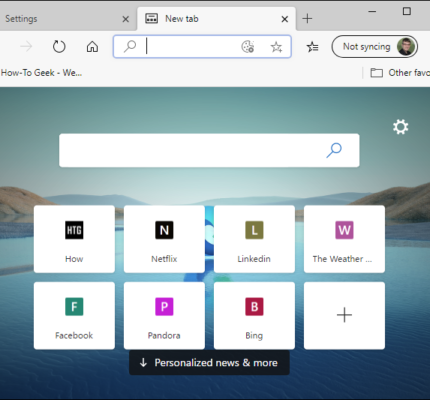Click the blue search magnifier in page search box
Screen dimensions: 430x400
point(334,150)
